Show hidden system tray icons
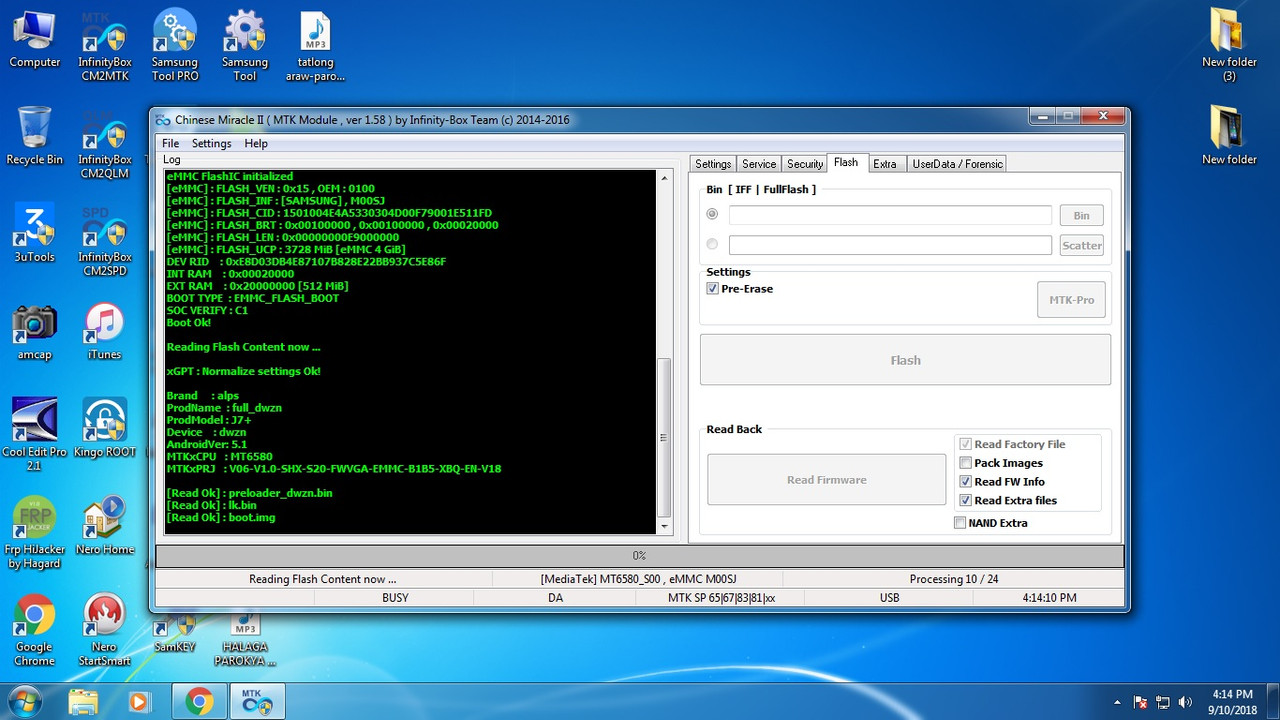The height and width of the screenshot is (720, 1280). click(x=1117, y=702)
